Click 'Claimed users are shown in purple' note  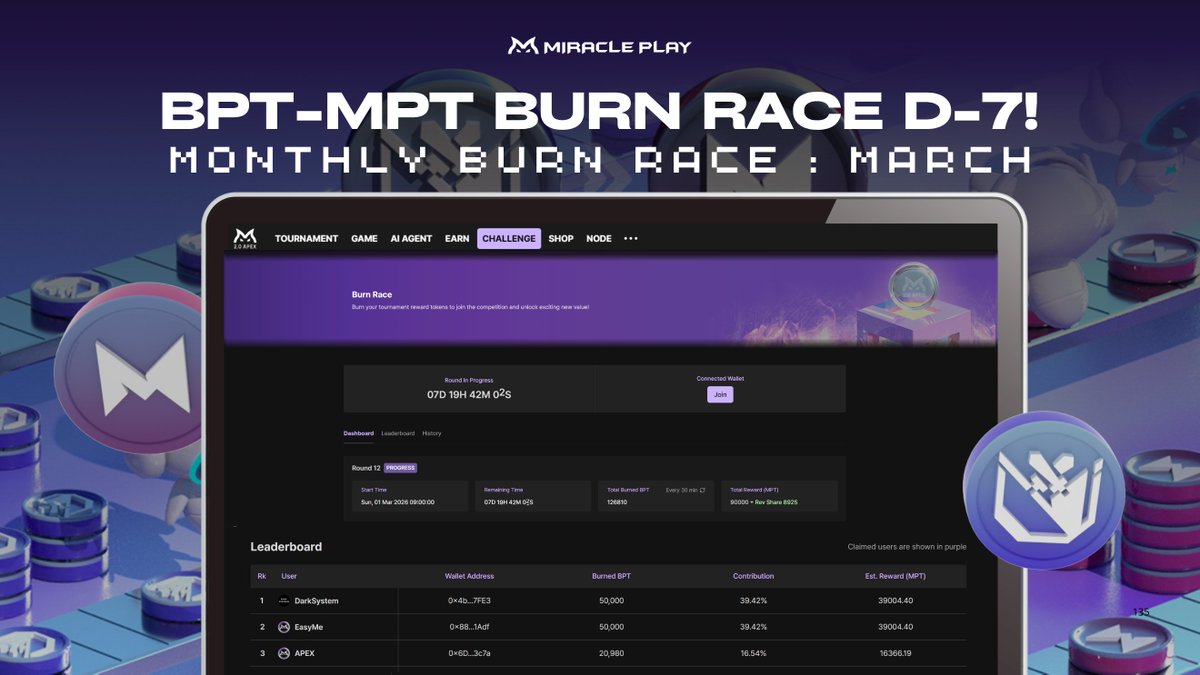(907, 547)
